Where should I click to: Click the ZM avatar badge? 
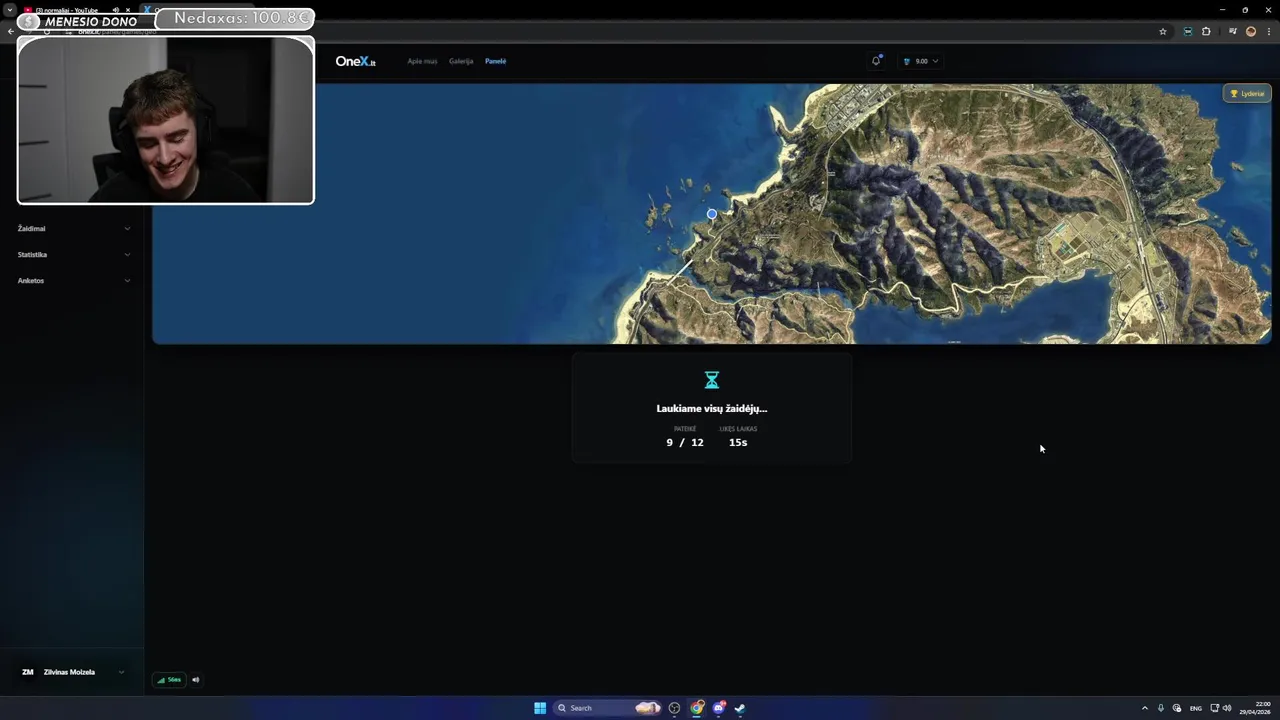pyautogui.click(x=28, y=672)
